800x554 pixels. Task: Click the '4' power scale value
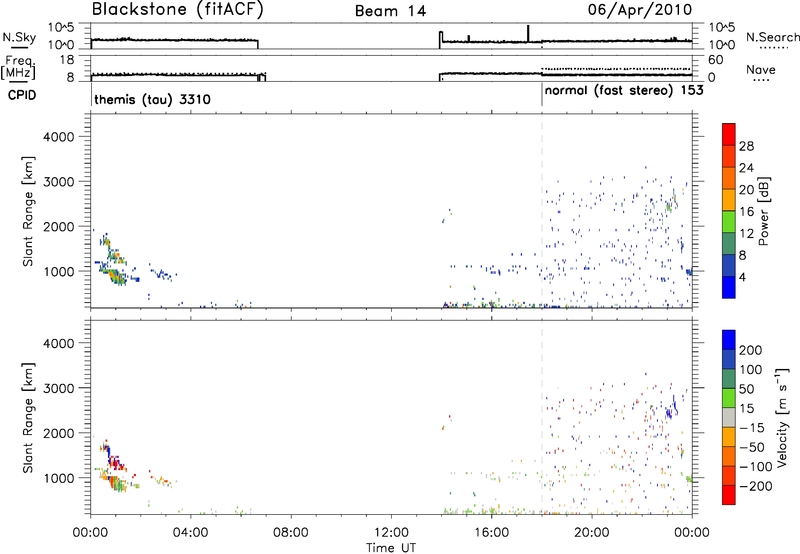(x=742, y=277)
